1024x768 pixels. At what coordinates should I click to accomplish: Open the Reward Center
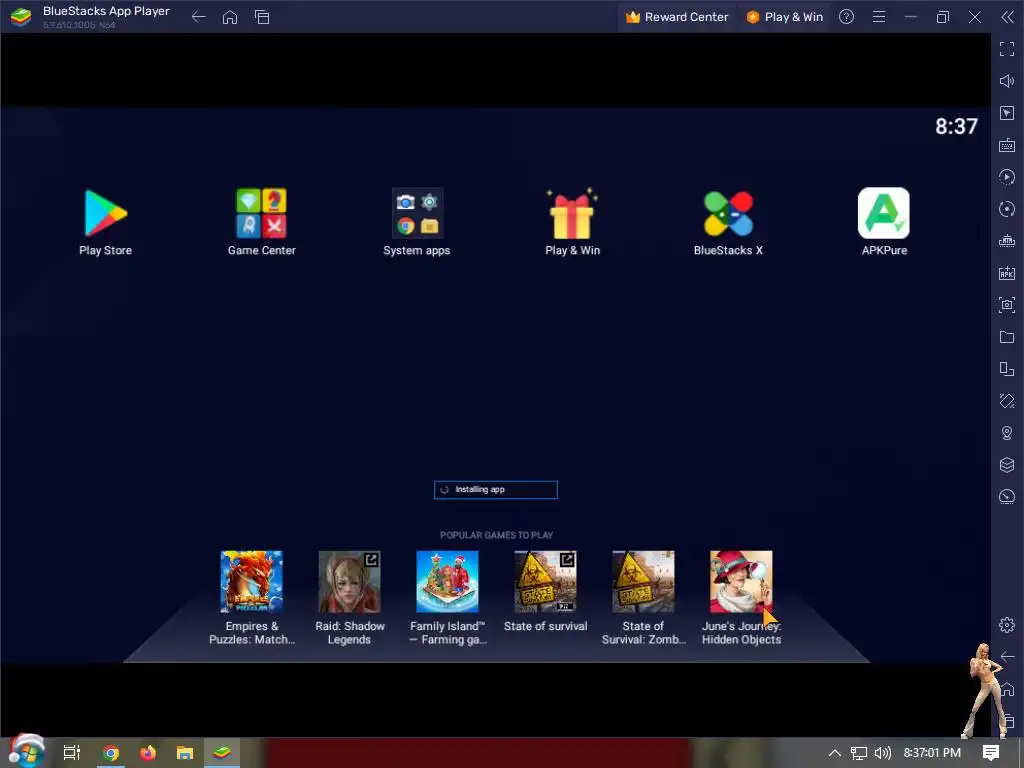677,17
